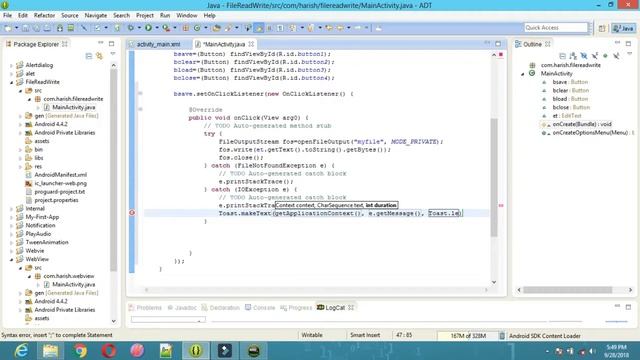This screenshot has height=360, width=640.
Task: Open File Explorer from taskbar
Action: 51,351
